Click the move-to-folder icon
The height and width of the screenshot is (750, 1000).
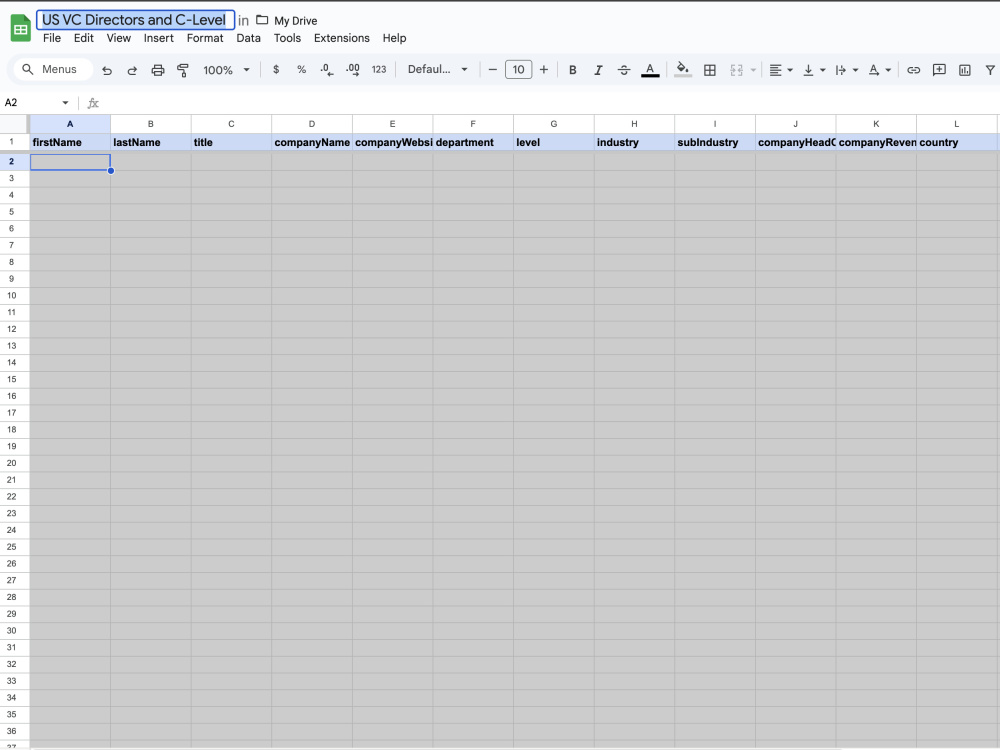click(262, 20)
